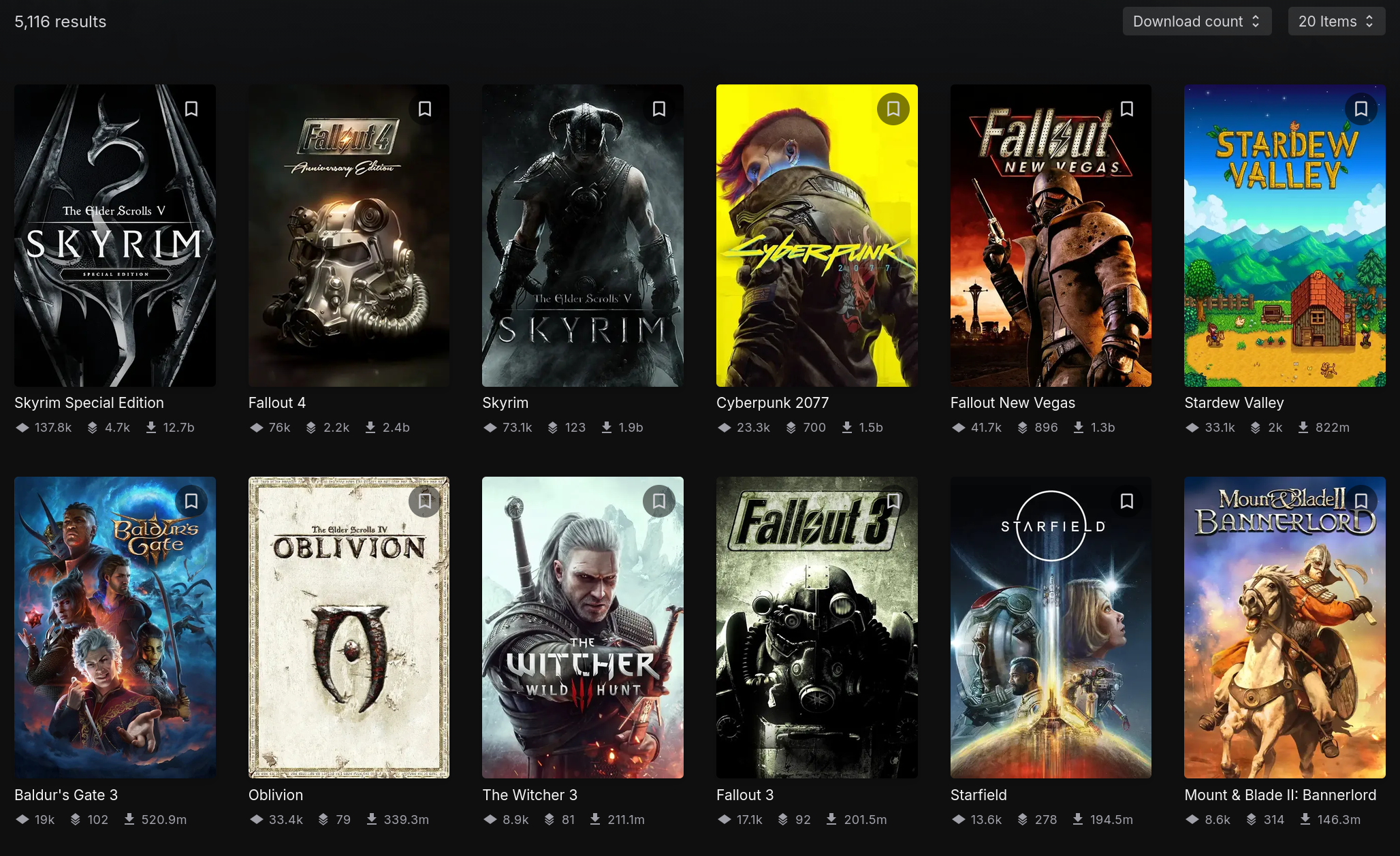The image size is (1400, 856).
Task: Open the Starfield title link
Action: [979, 795]
